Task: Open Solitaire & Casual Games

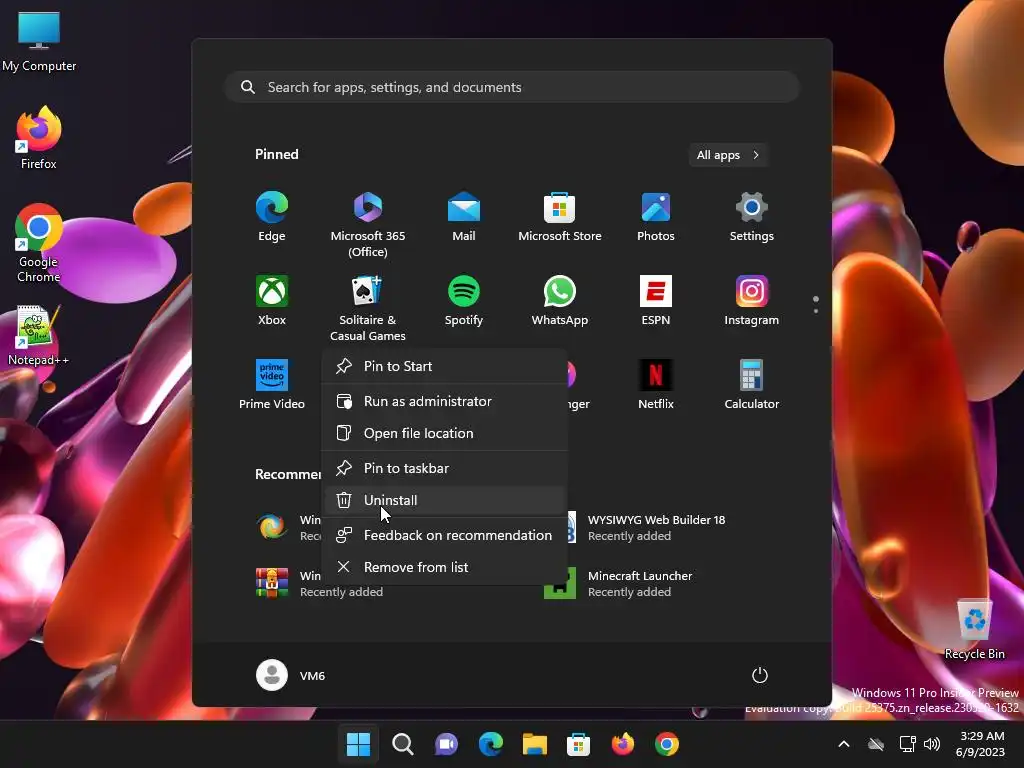Action: pyautogui.click(x=368, y=309)
